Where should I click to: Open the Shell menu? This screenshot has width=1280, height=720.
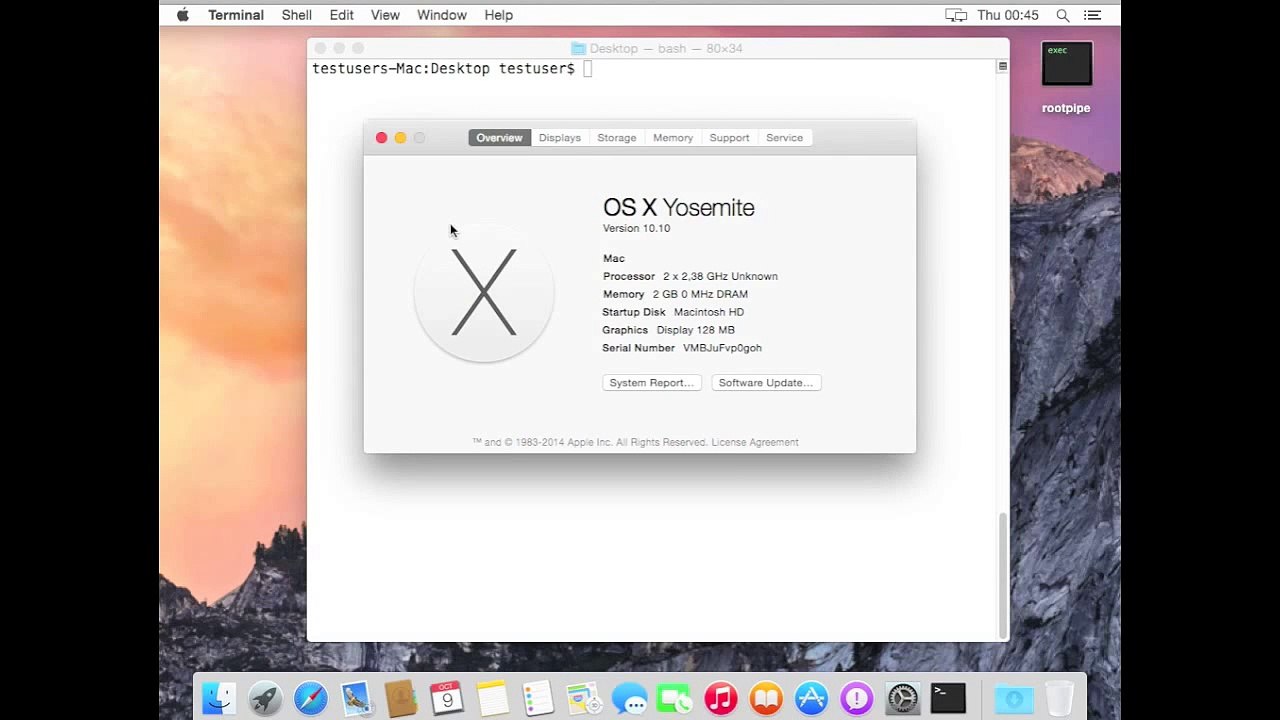tap(297, 15)
